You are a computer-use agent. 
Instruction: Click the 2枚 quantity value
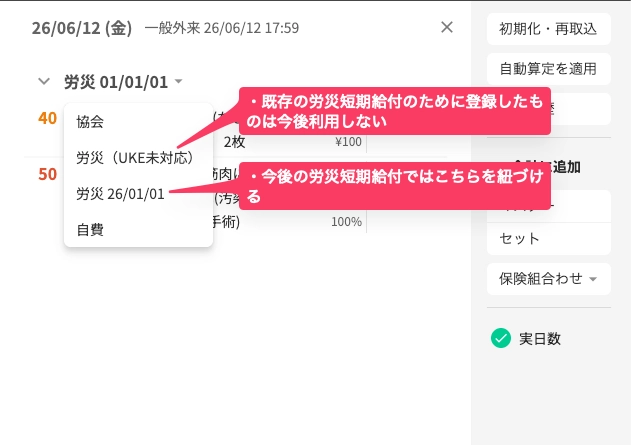(x=234, y=142)
